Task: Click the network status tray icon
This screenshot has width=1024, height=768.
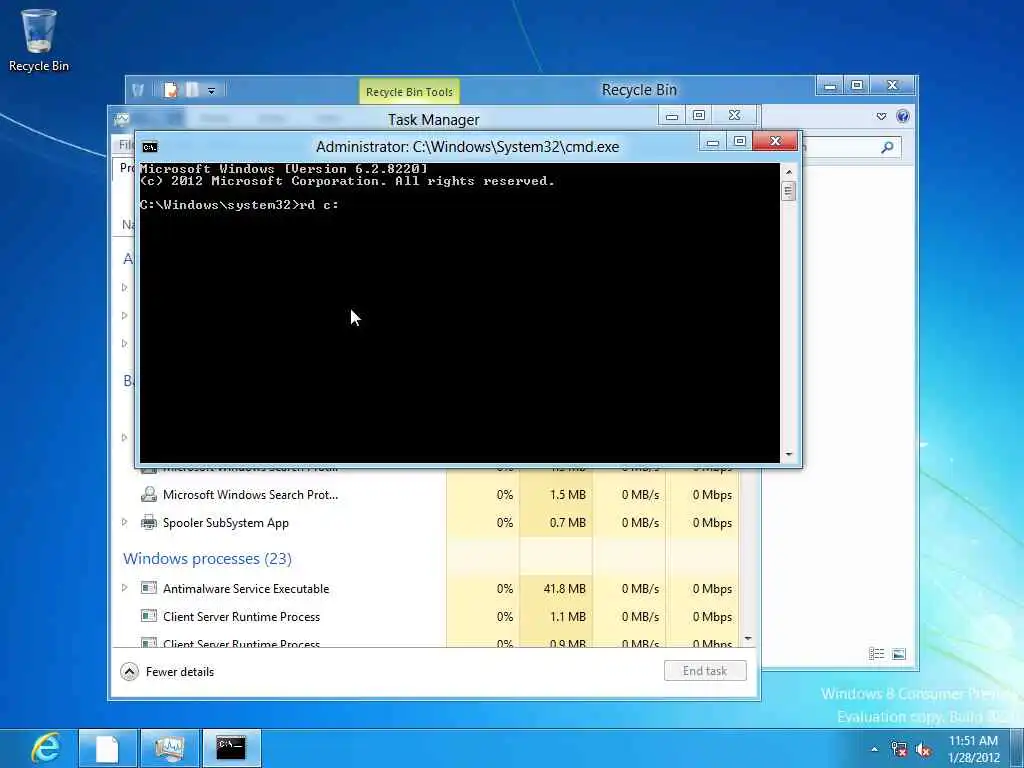Action: point(899,749)
